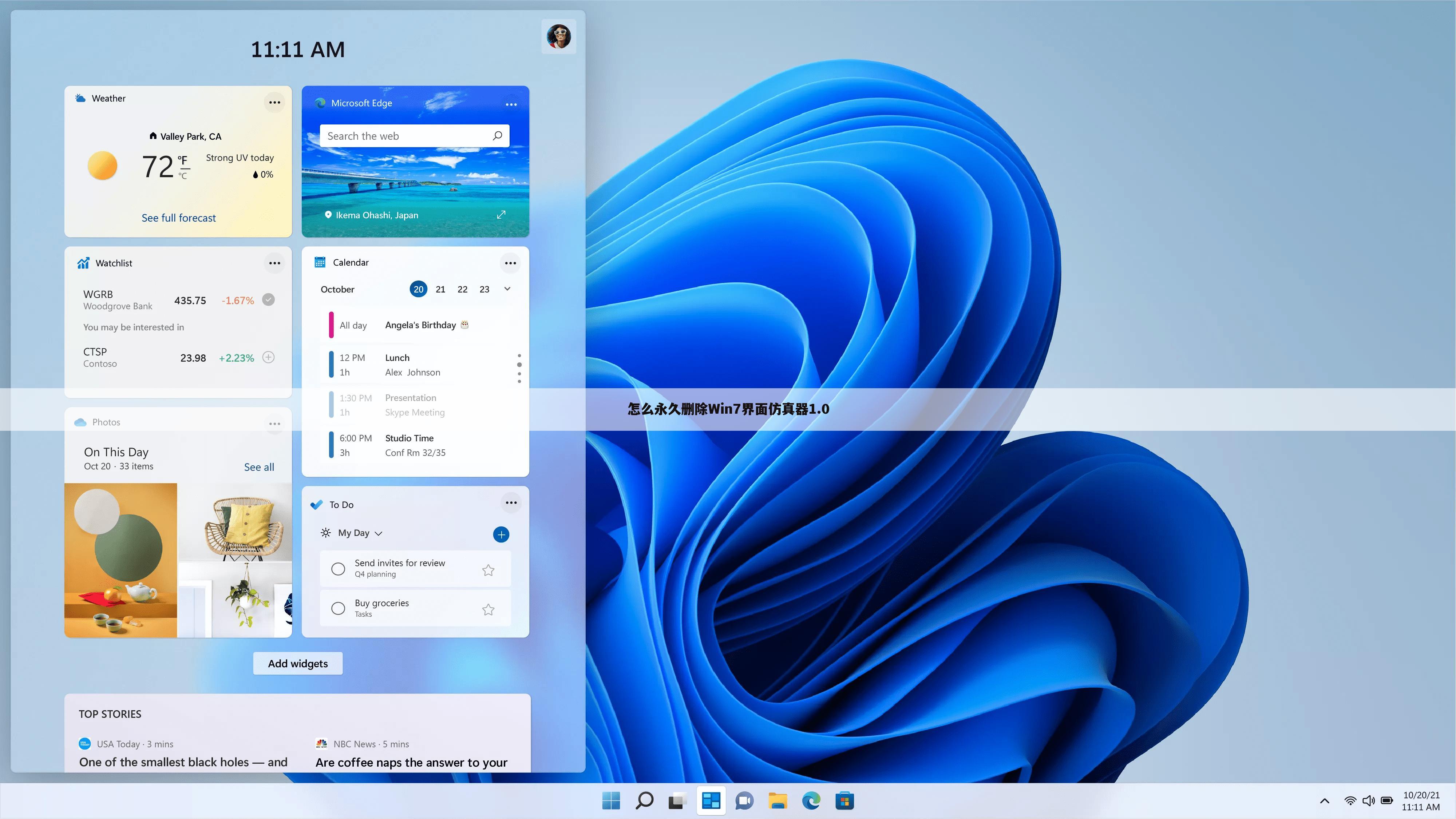Screen dimensions: 1456x819
Task: Click See full forecast link
Action: [178, 217]
